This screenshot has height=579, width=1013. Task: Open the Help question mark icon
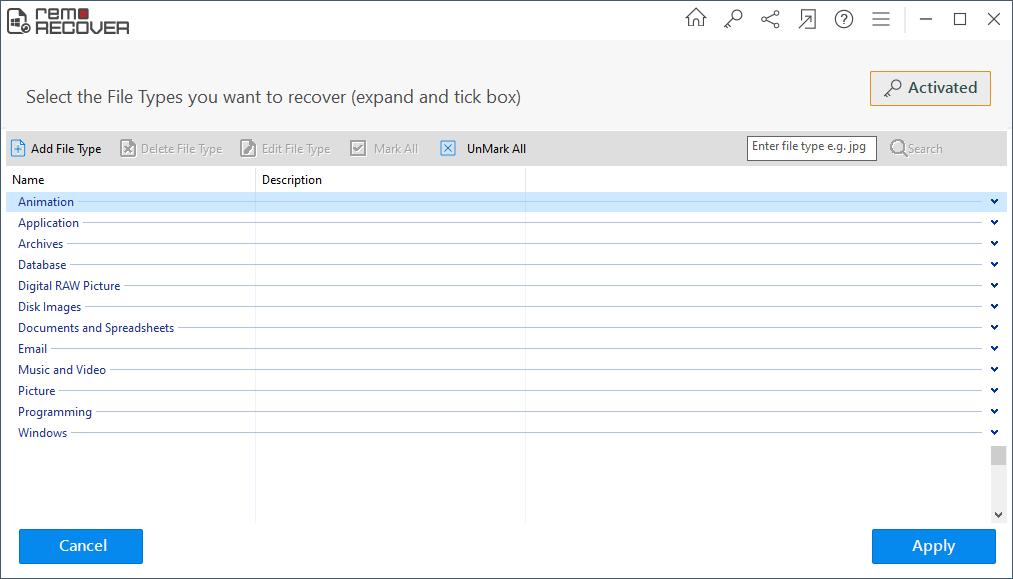844,19
